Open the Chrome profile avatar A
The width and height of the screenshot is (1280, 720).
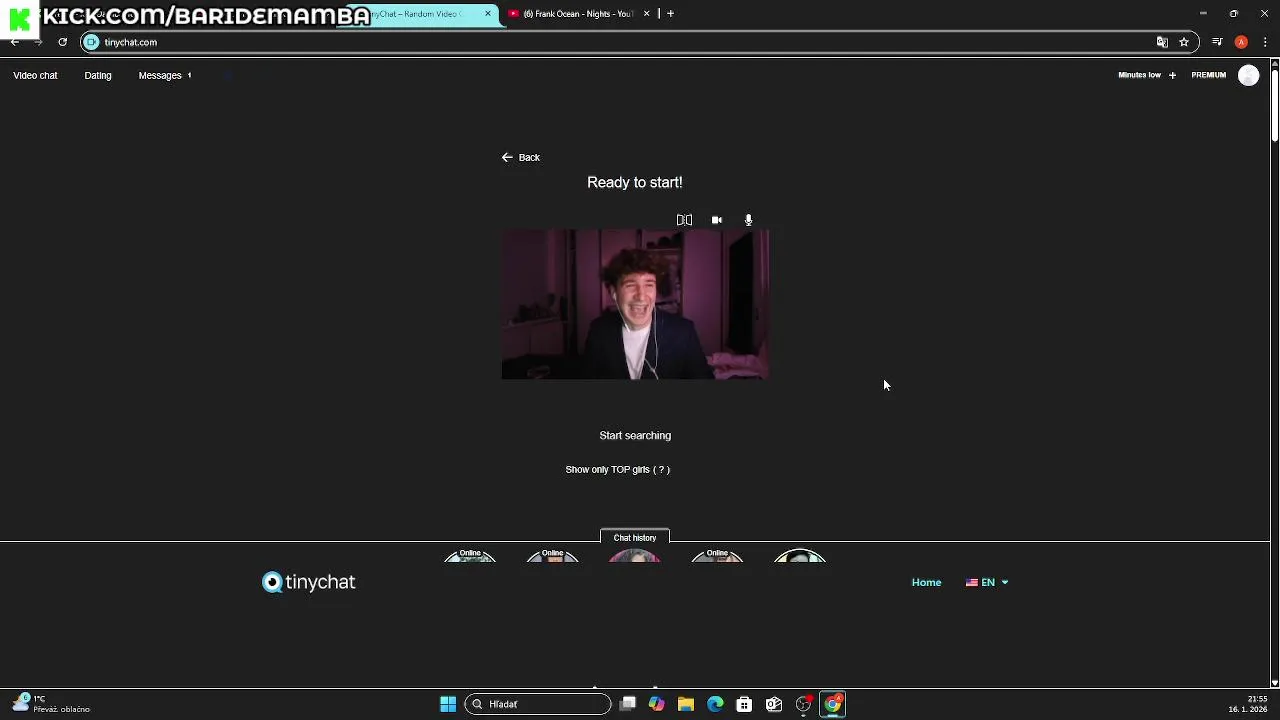click(x=1241, y=42)
